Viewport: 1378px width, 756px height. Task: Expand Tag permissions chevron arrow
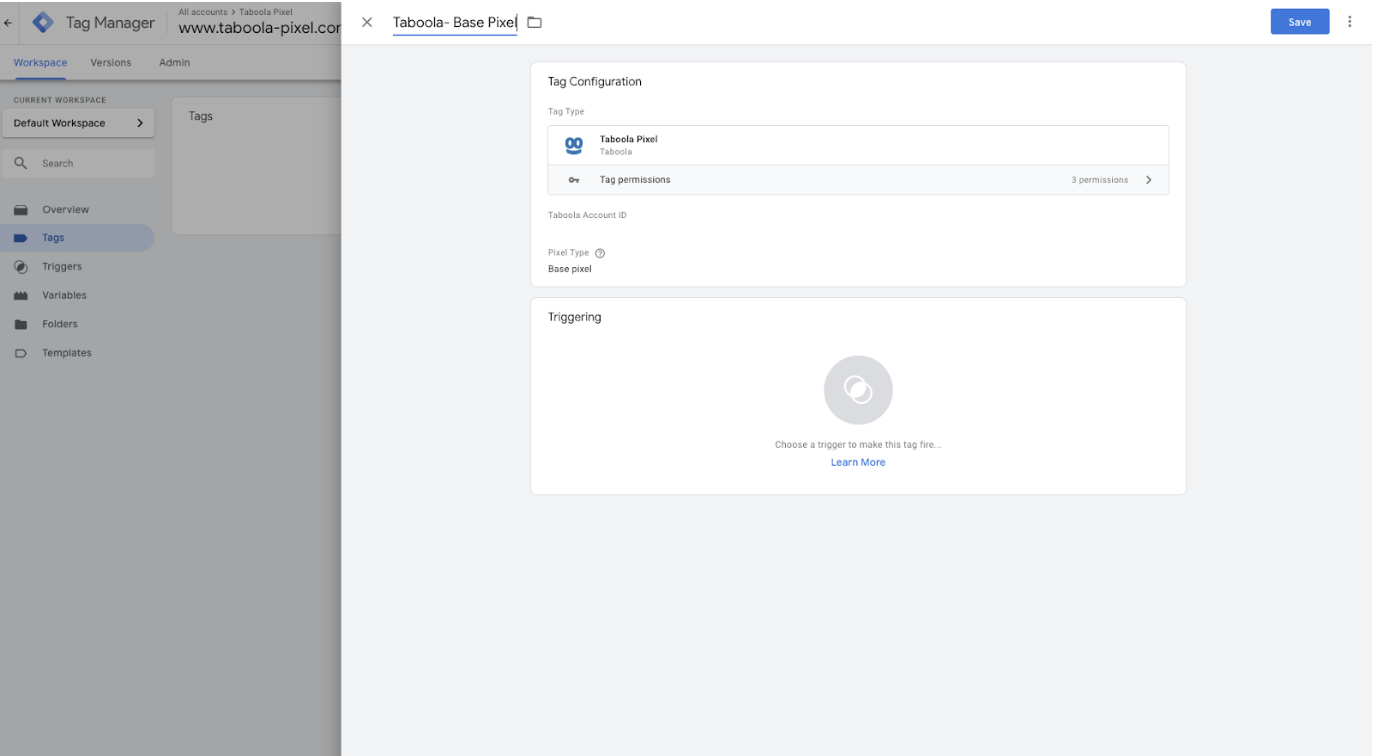coord(1148,180)
